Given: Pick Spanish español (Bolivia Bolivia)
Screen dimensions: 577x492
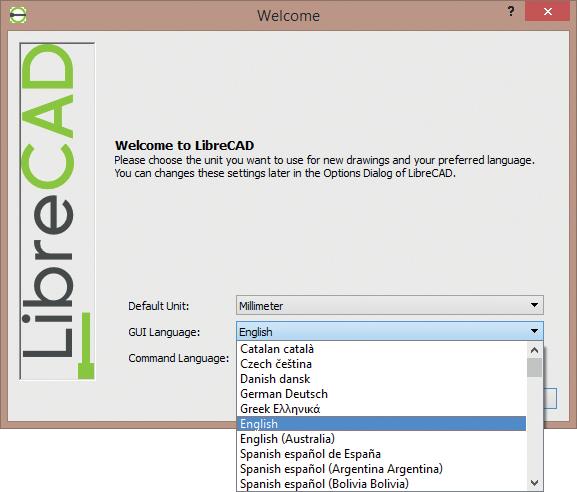Looking at the screenshot, I should click(x=382, y=484).
